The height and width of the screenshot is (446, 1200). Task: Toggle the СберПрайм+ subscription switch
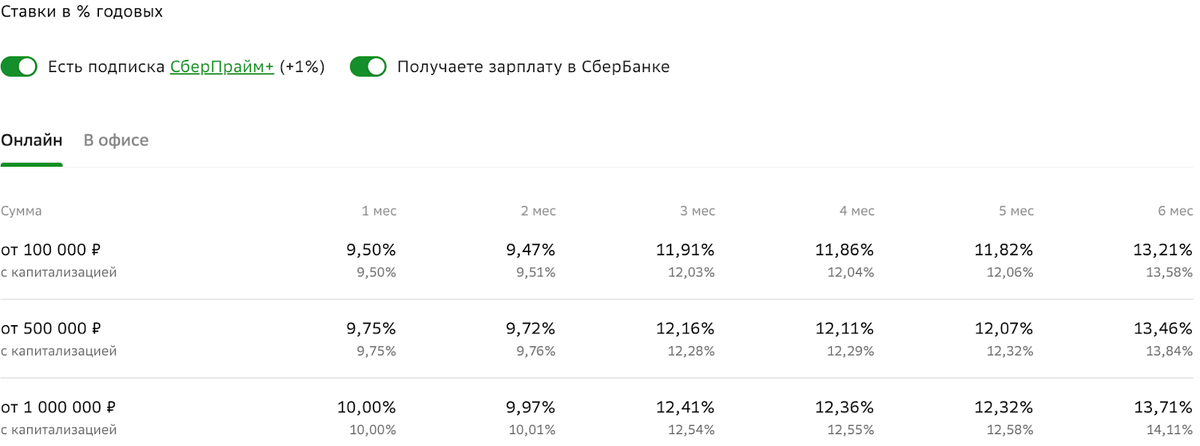[19, 67]
